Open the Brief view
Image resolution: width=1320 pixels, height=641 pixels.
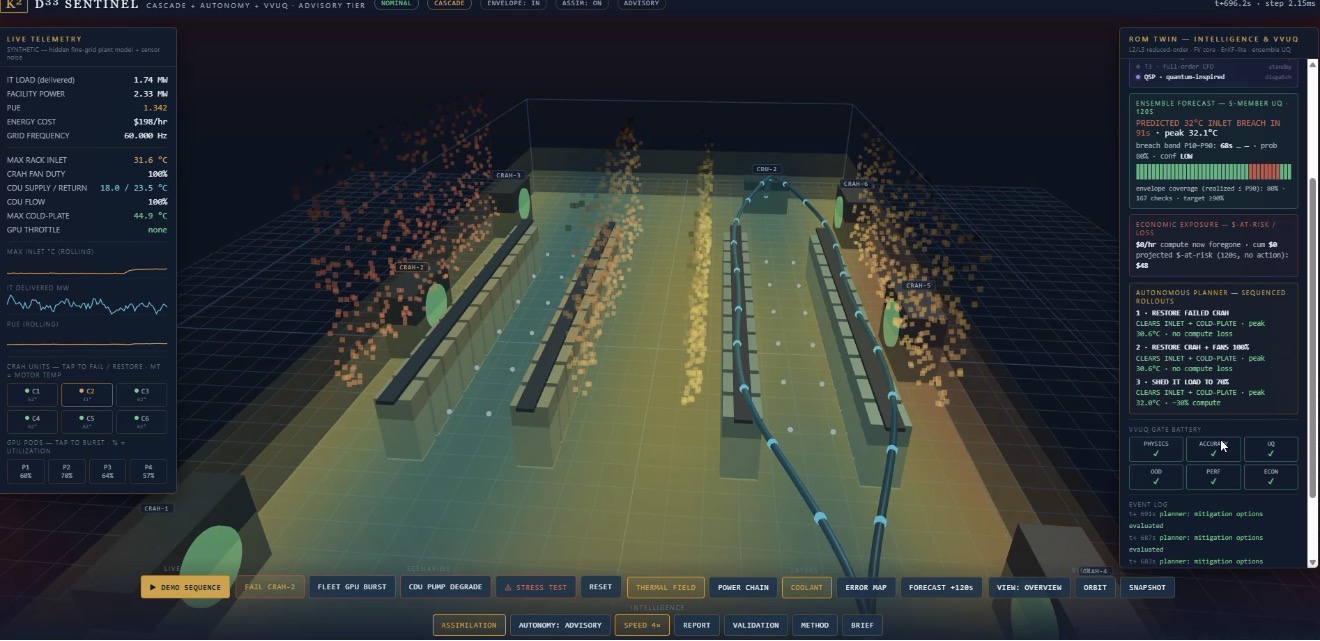click(862, 625)
